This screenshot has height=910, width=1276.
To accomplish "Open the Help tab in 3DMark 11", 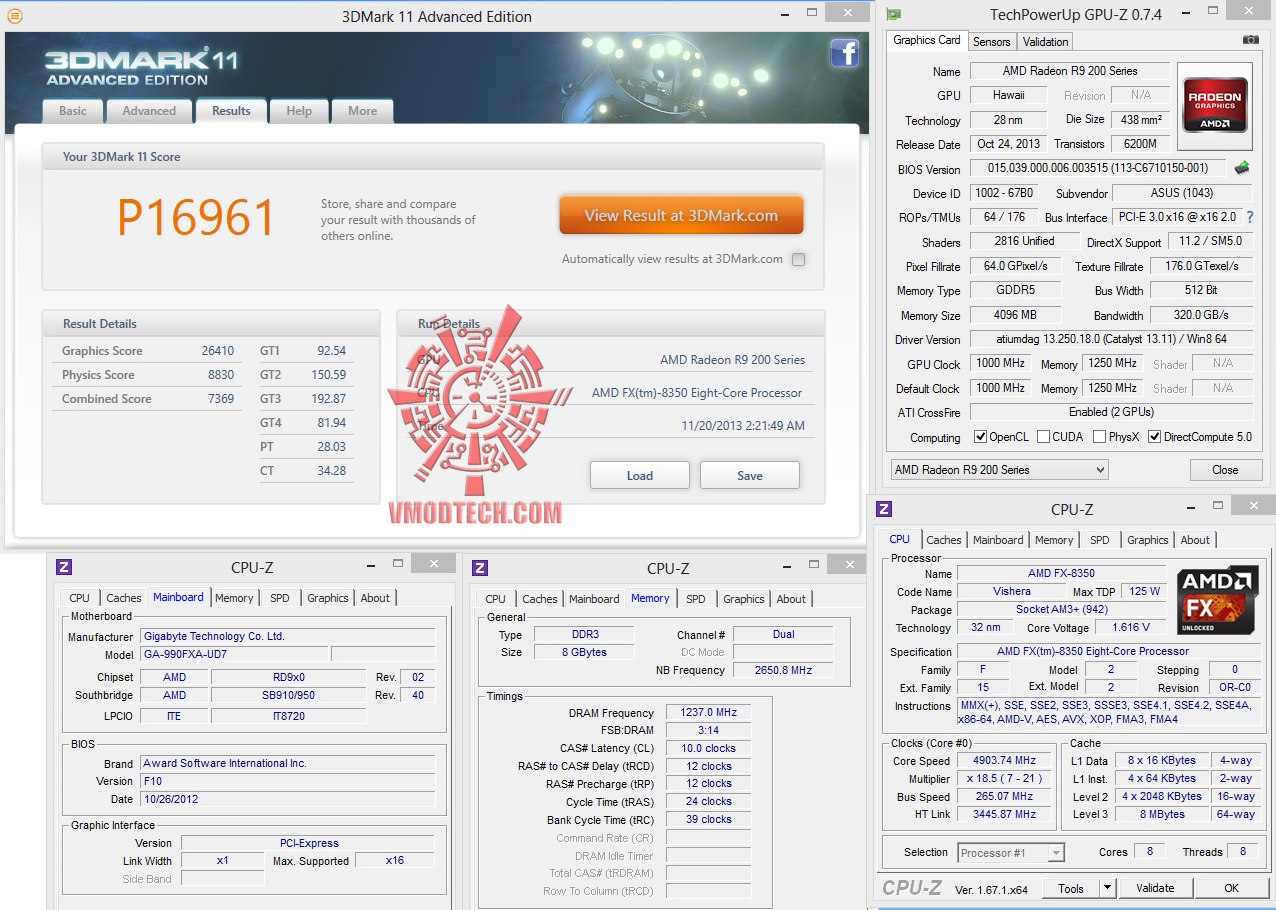I will click(x=299, y=111).
